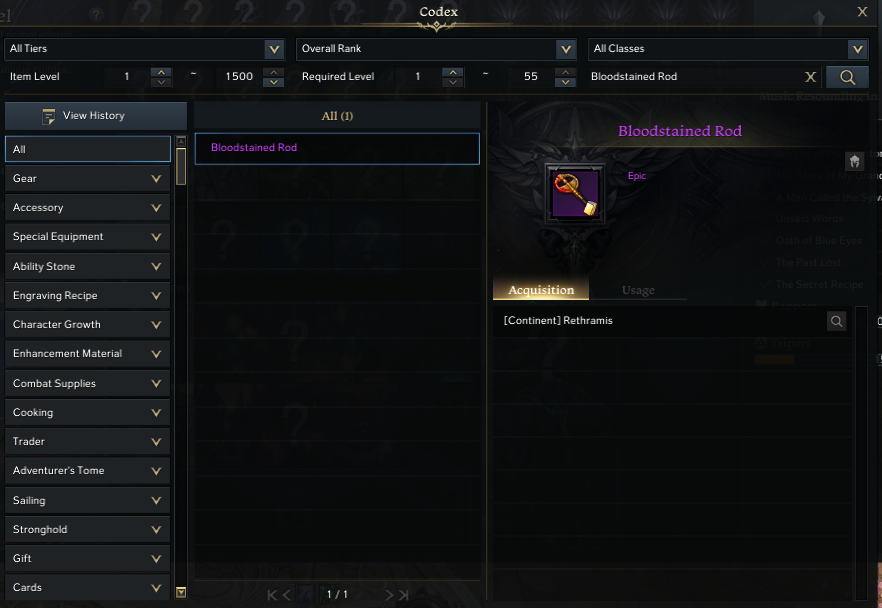Select the Acquisition tab
Screen dimensions: 882x608
click(541, 290)
